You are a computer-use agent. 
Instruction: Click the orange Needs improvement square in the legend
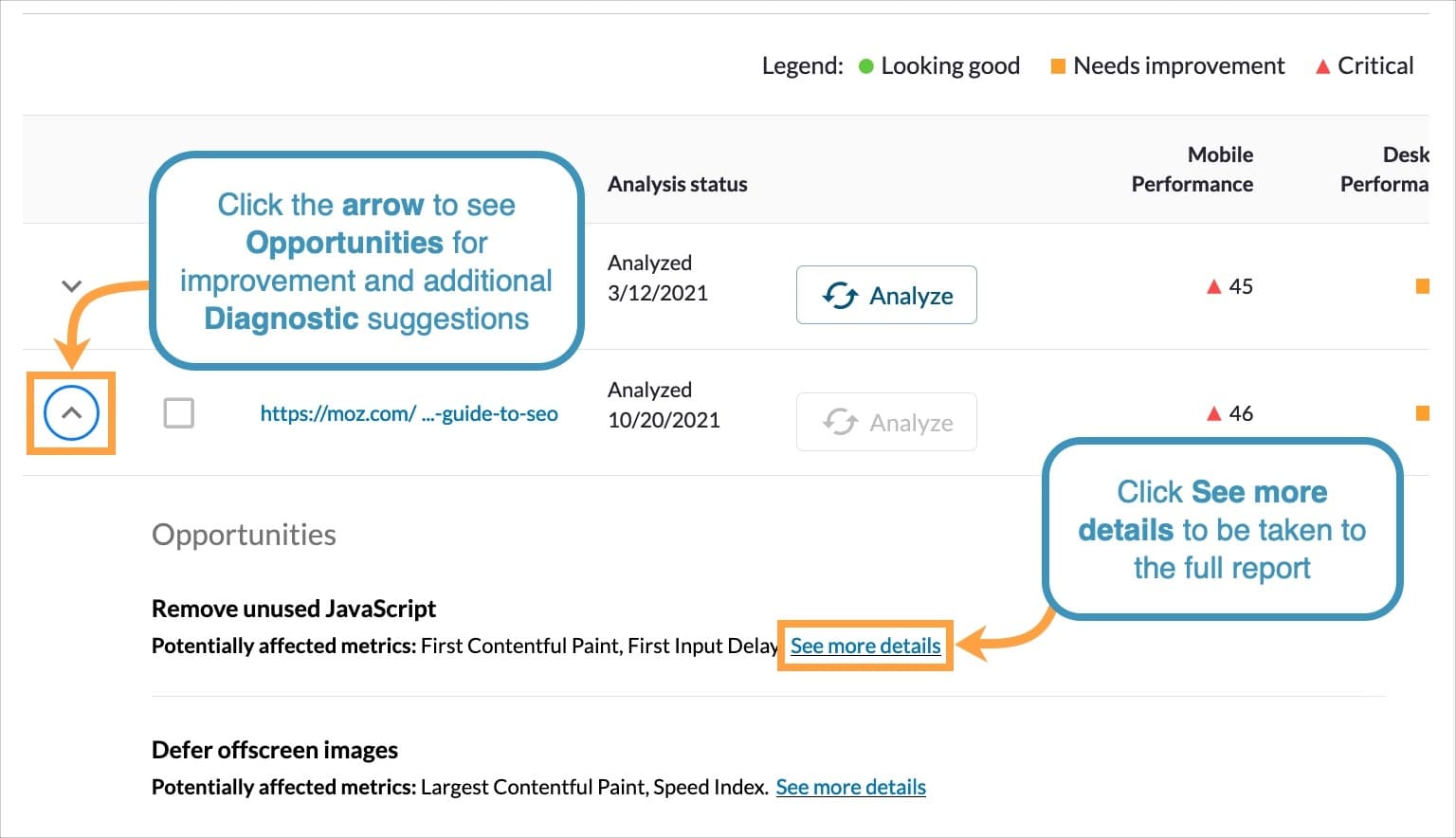pyautogui.click(x=1059, y=65)
